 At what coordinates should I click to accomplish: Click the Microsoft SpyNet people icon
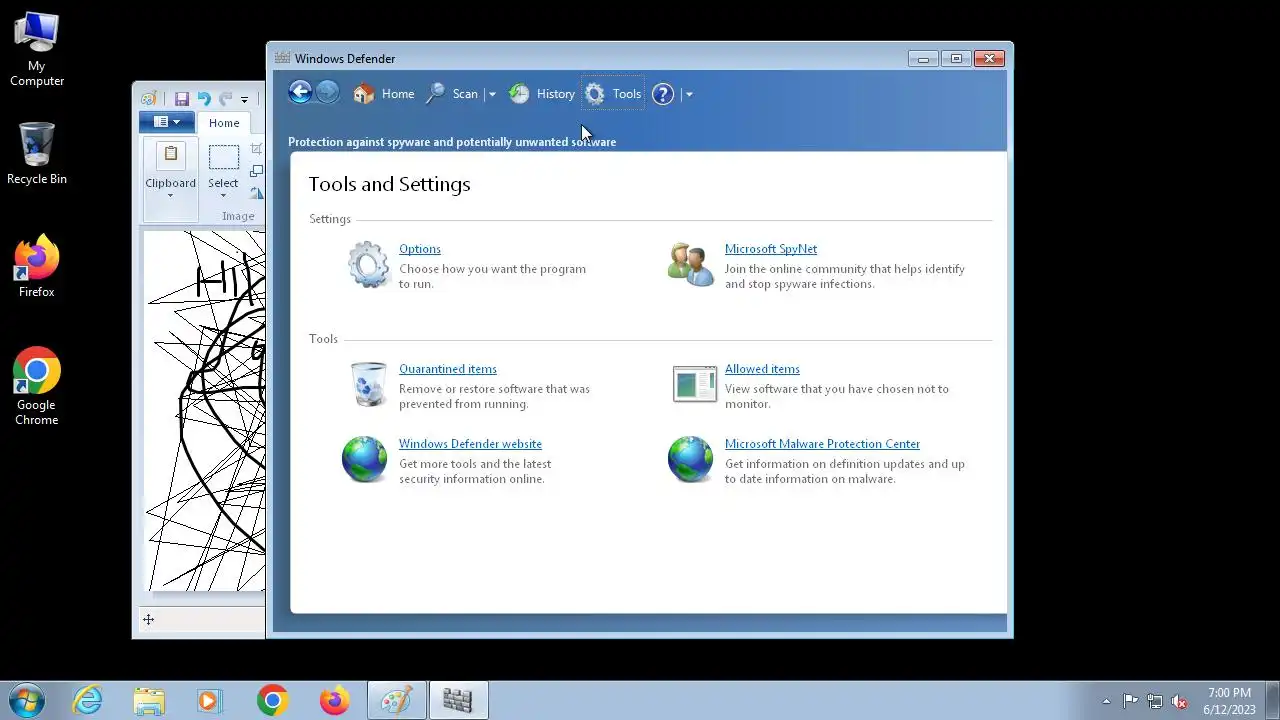pos(691,265)
